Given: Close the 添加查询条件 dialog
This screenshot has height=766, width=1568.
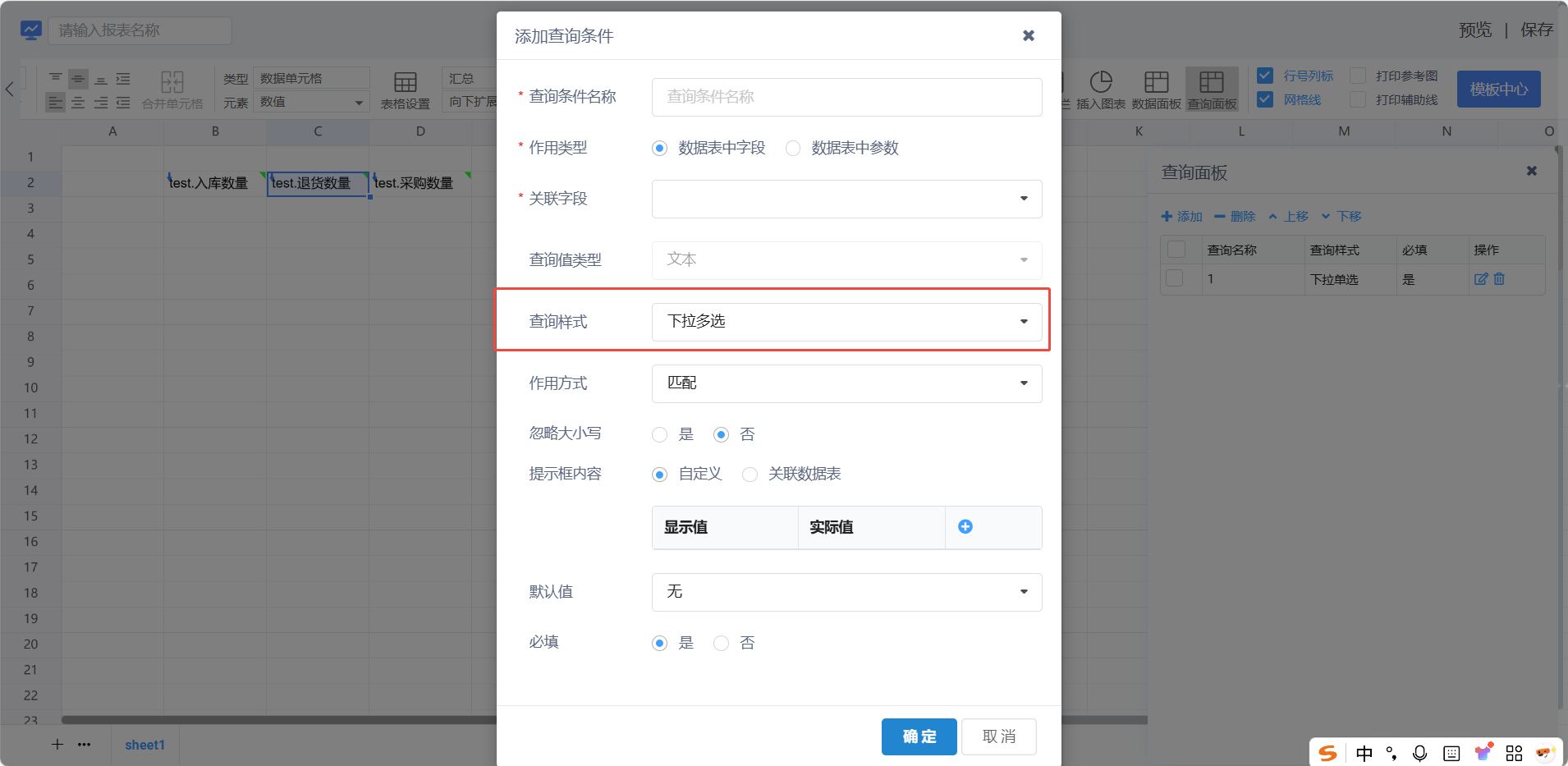Looking at the screenshot, I should [1028, 35].
